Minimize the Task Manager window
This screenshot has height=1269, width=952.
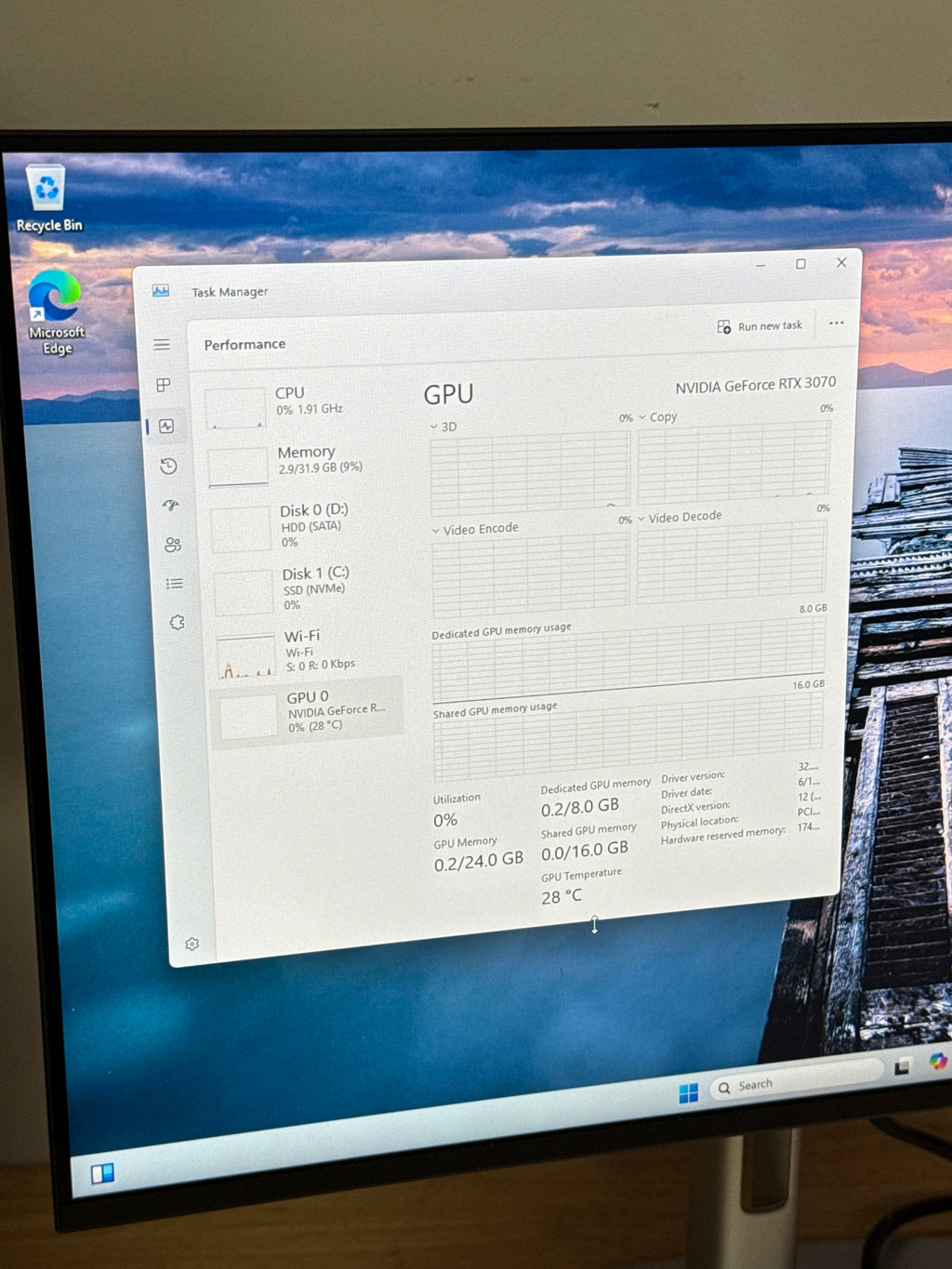click(760, 266)
